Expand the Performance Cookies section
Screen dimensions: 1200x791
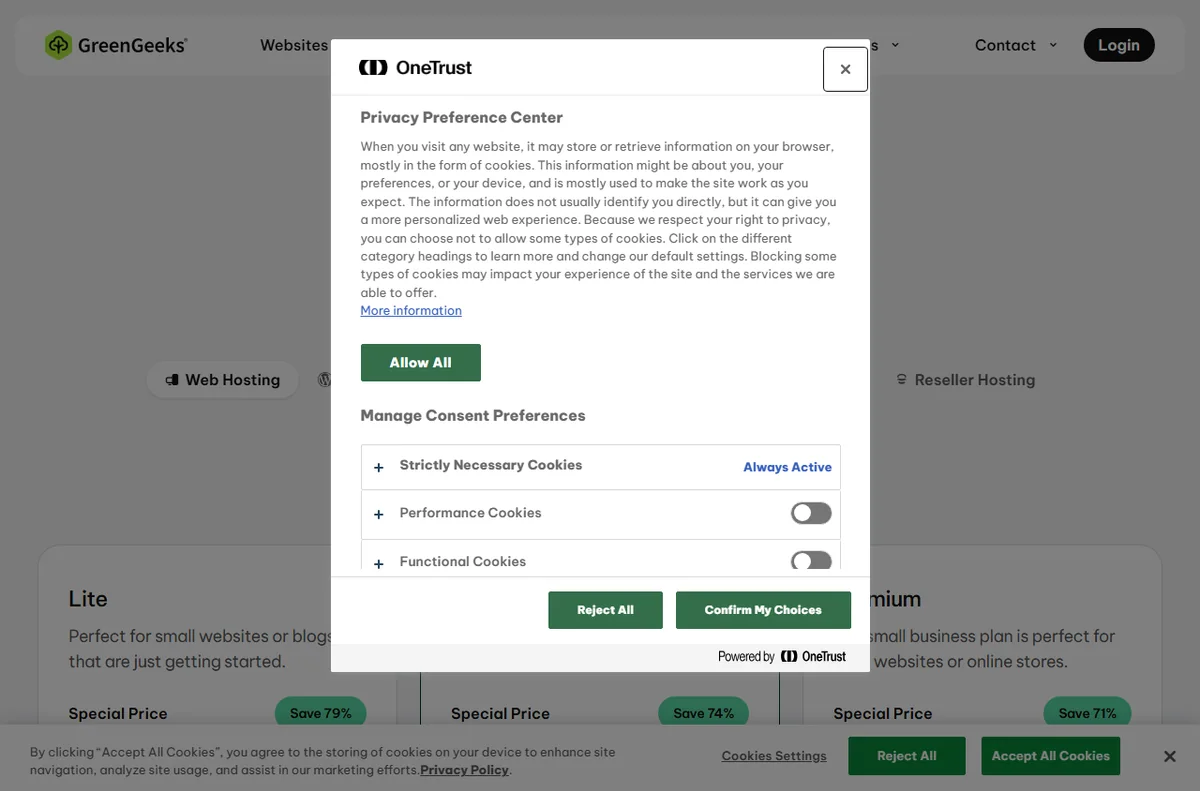pyautogui.click(x=379, y=514)
